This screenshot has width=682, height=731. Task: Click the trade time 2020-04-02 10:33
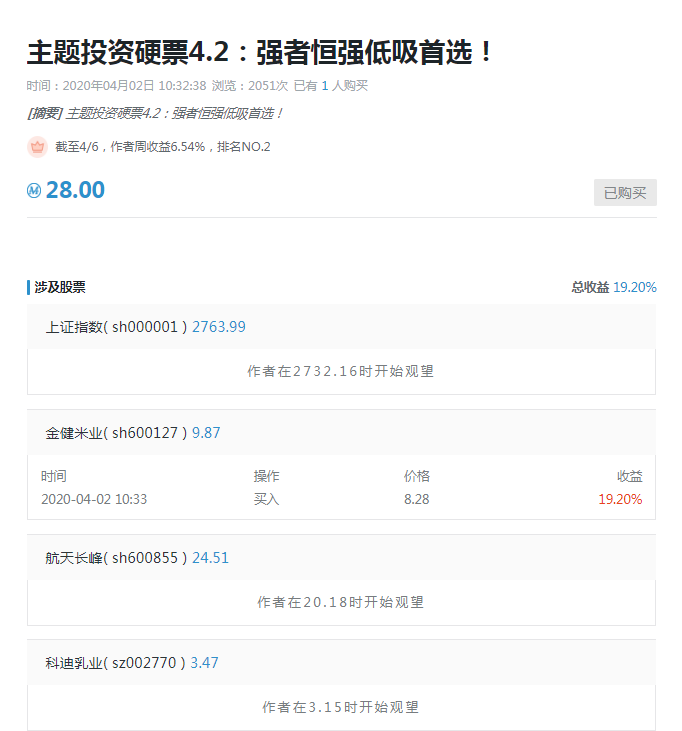click(94, 499)
